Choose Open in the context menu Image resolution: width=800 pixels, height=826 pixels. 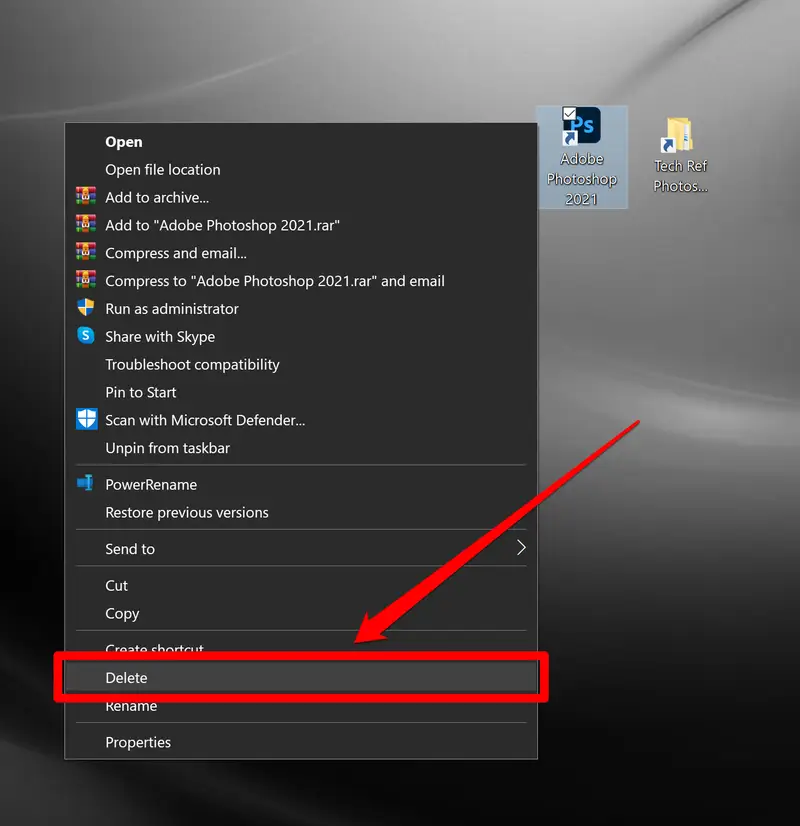pos(124,142)
